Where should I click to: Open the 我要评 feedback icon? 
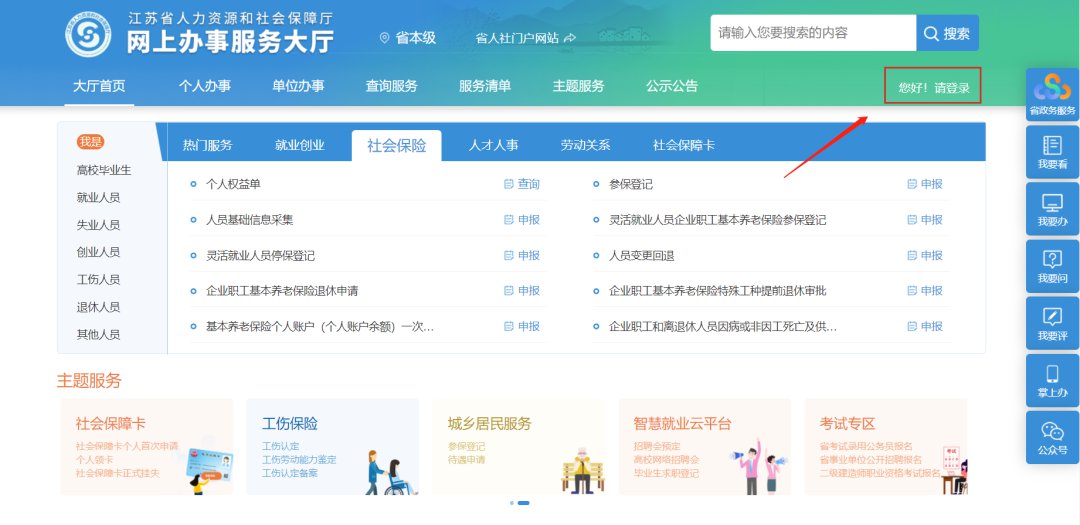(x=1052, y=316)
